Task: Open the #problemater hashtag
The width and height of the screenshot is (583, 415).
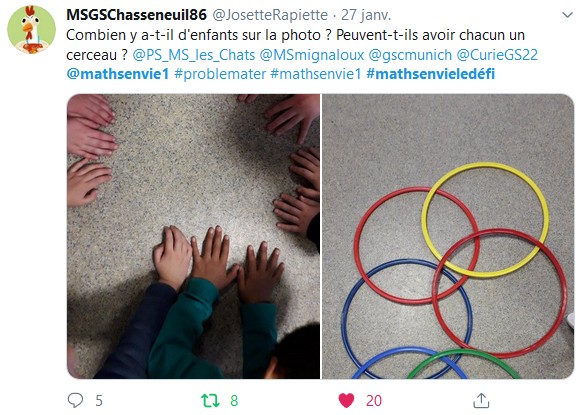Action: pyautogui.click(x=220, y=74)
